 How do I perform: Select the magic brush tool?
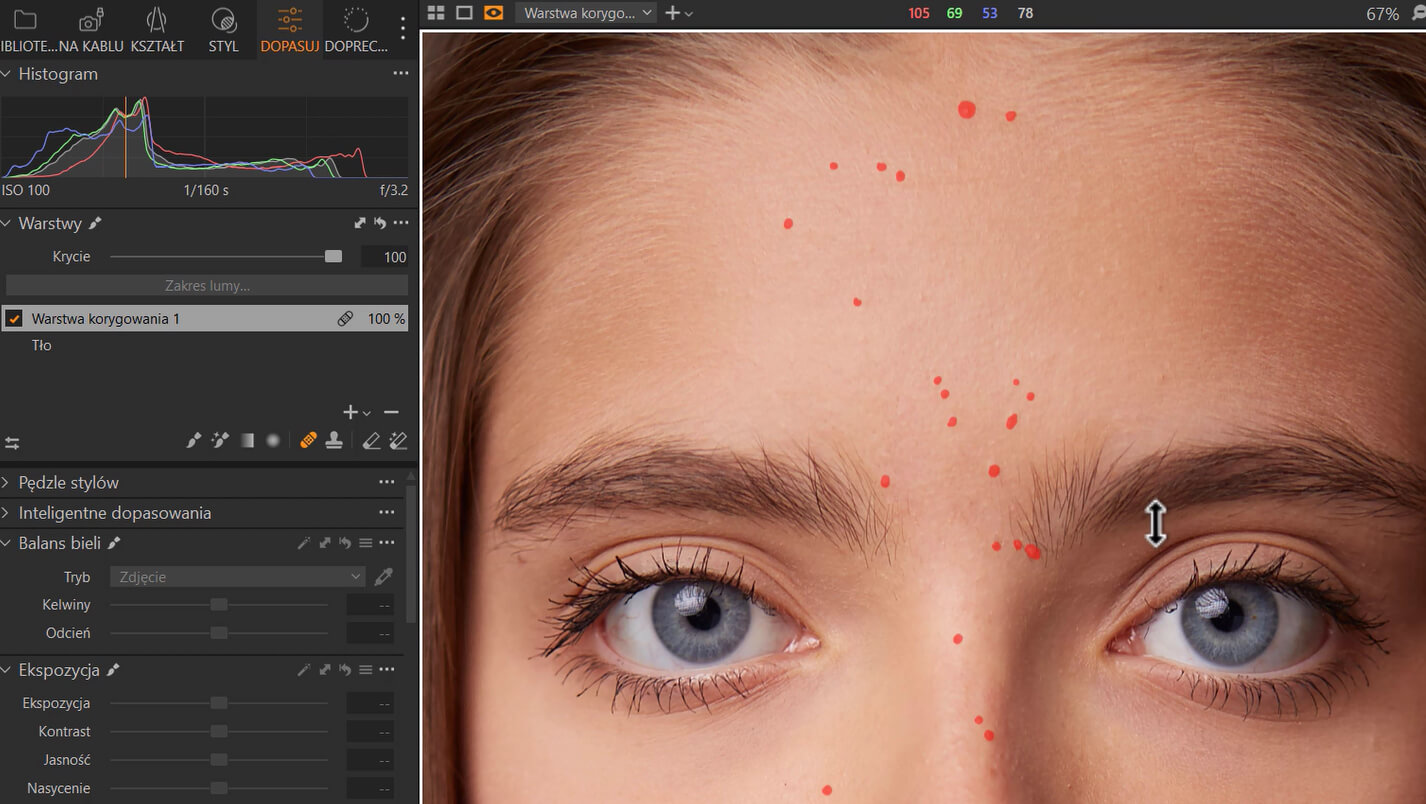pos(221,441)
